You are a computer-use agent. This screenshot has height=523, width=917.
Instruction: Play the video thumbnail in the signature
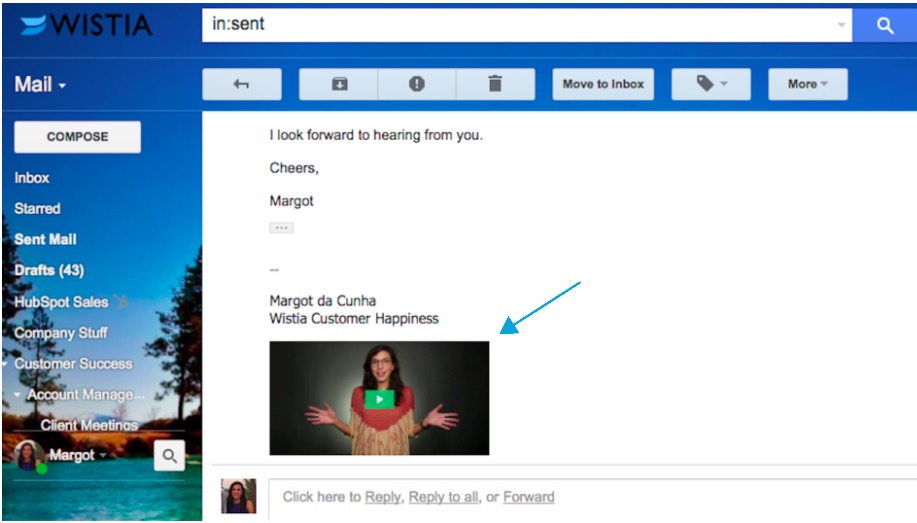[x=379, y=398]
